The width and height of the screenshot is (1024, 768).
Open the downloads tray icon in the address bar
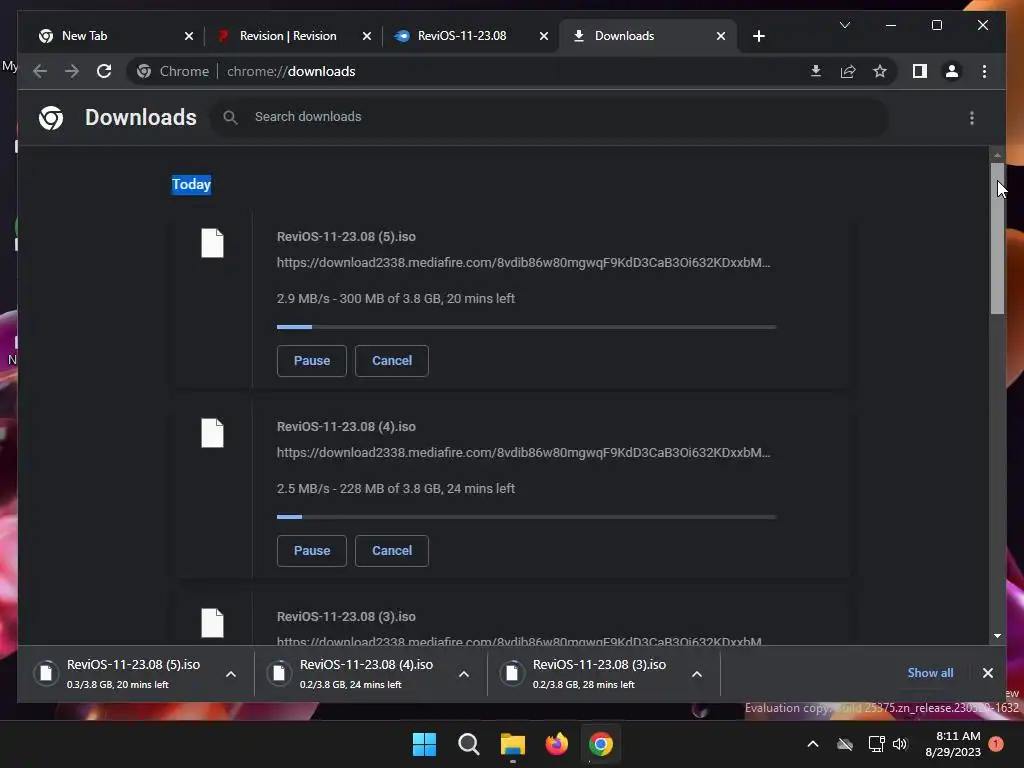pos(816,71)
